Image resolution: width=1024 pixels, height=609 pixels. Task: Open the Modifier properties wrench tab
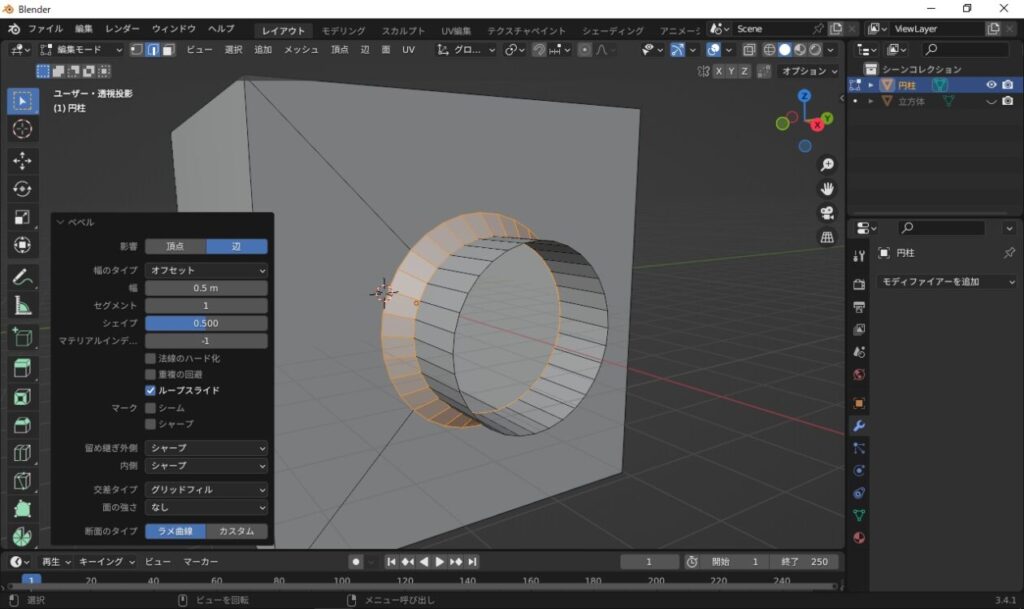858,426
